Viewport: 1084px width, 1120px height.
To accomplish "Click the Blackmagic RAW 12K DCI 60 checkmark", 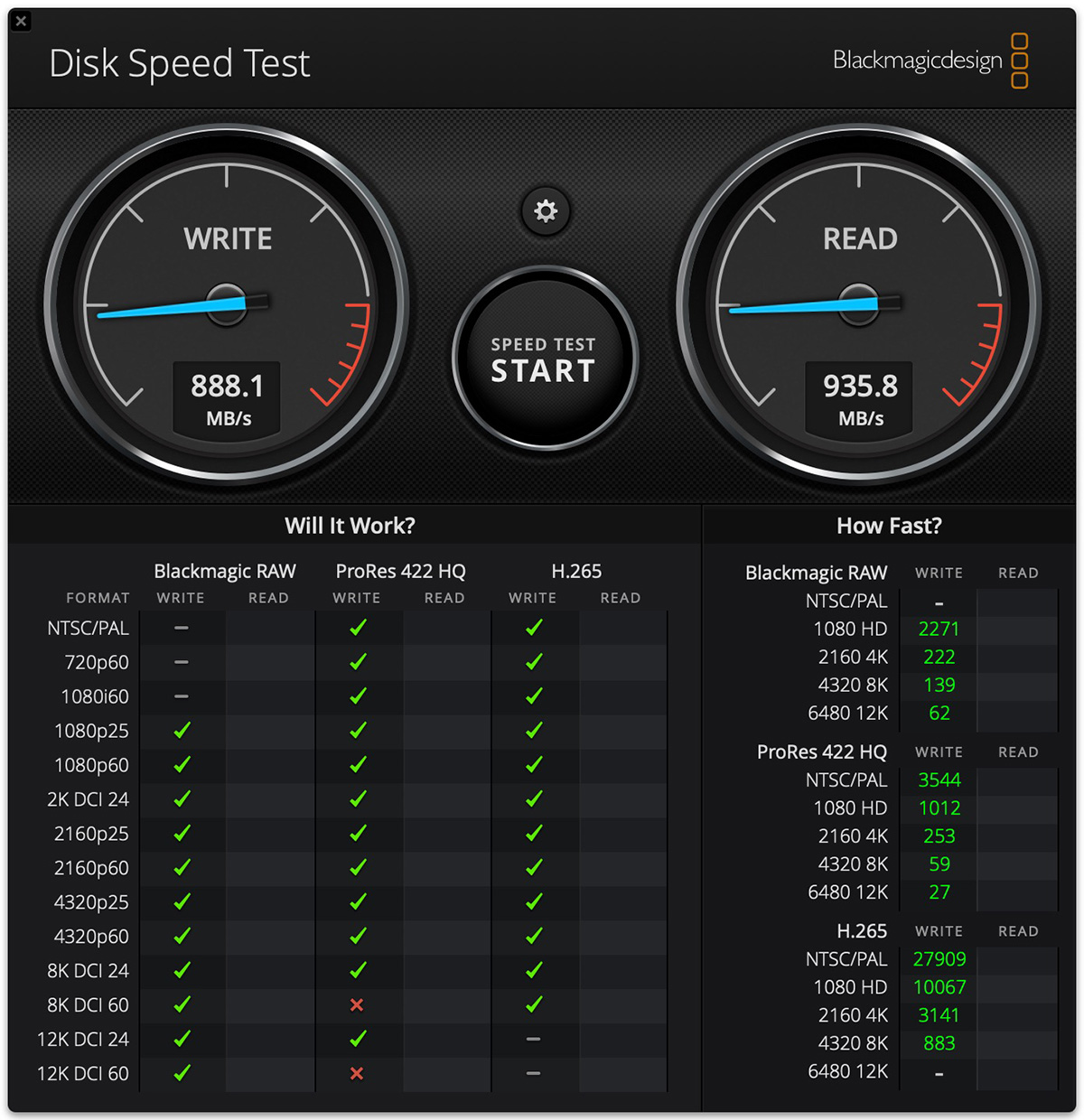I will tap(182, 1073).
